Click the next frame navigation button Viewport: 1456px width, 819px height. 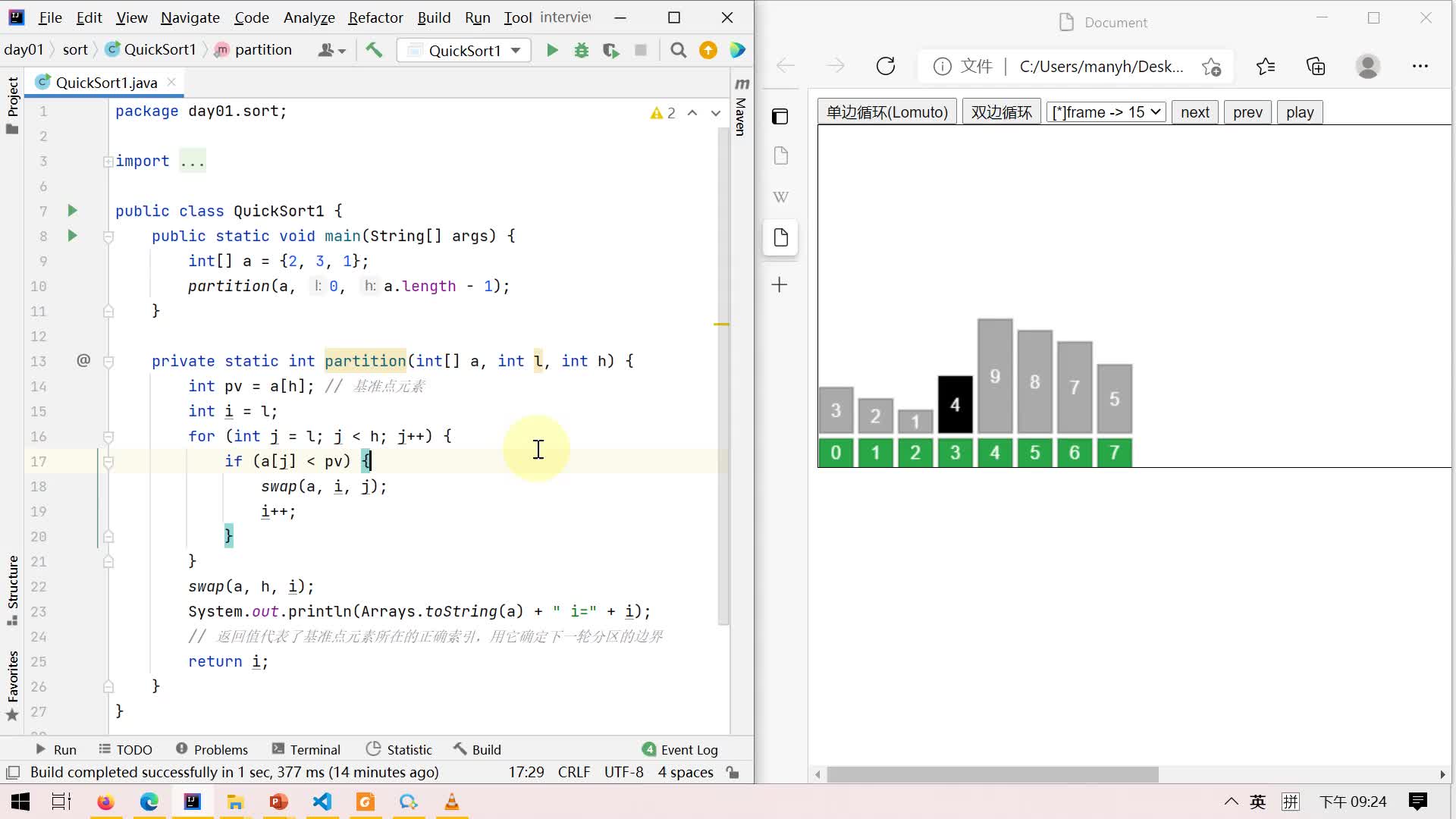tap(1197, 111)
